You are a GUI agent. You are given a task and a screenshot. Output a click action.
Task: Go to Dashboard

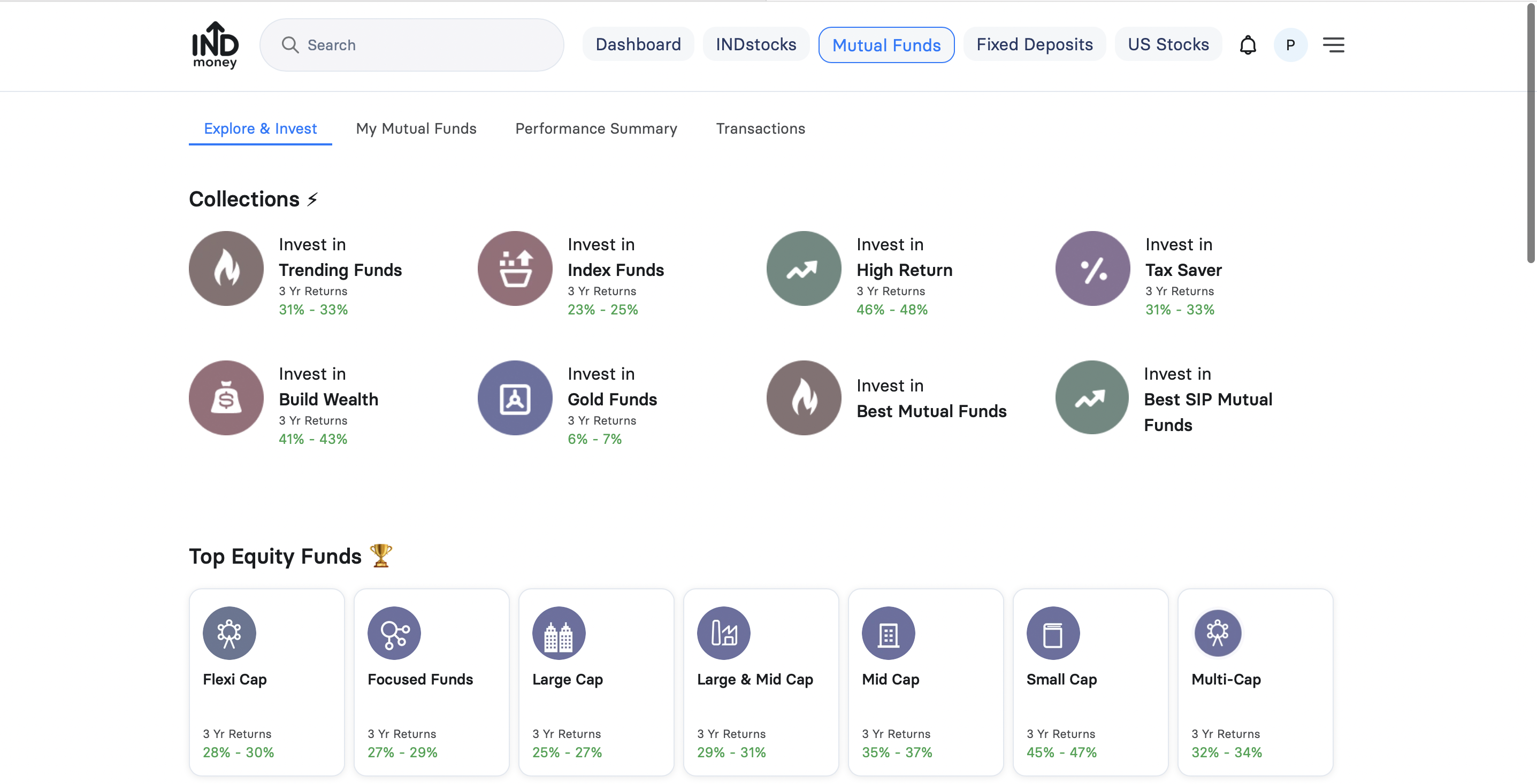638,44
